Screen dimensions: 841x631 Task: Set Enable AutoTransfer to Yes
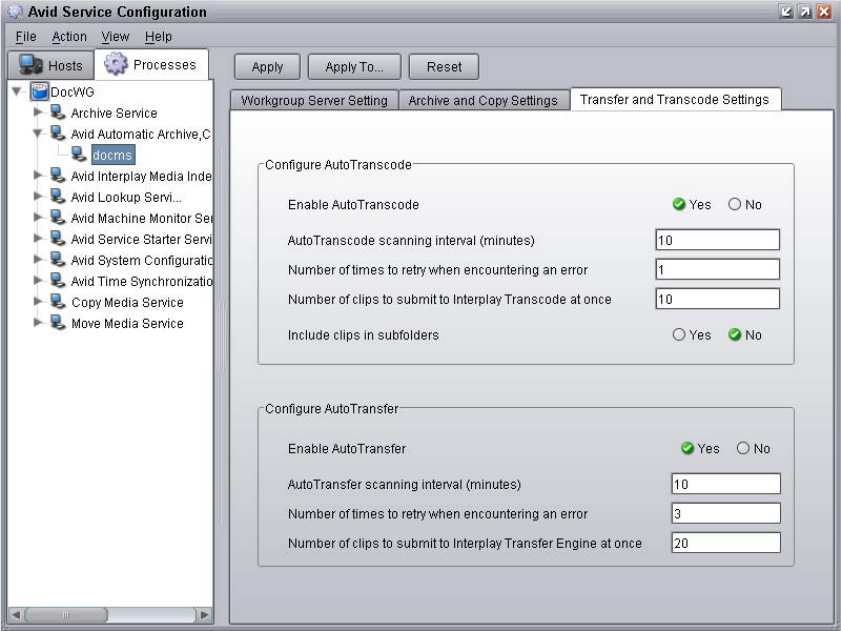(687, 448)
